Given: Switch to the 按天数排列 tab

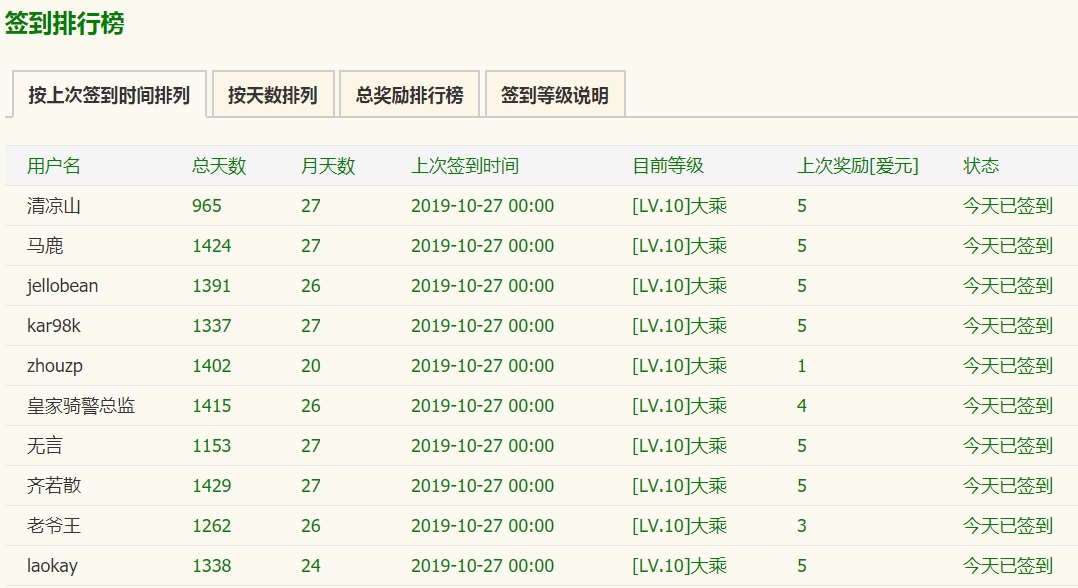Looking at the screenshot, I should pyautogui.click(x=272, y=95).
